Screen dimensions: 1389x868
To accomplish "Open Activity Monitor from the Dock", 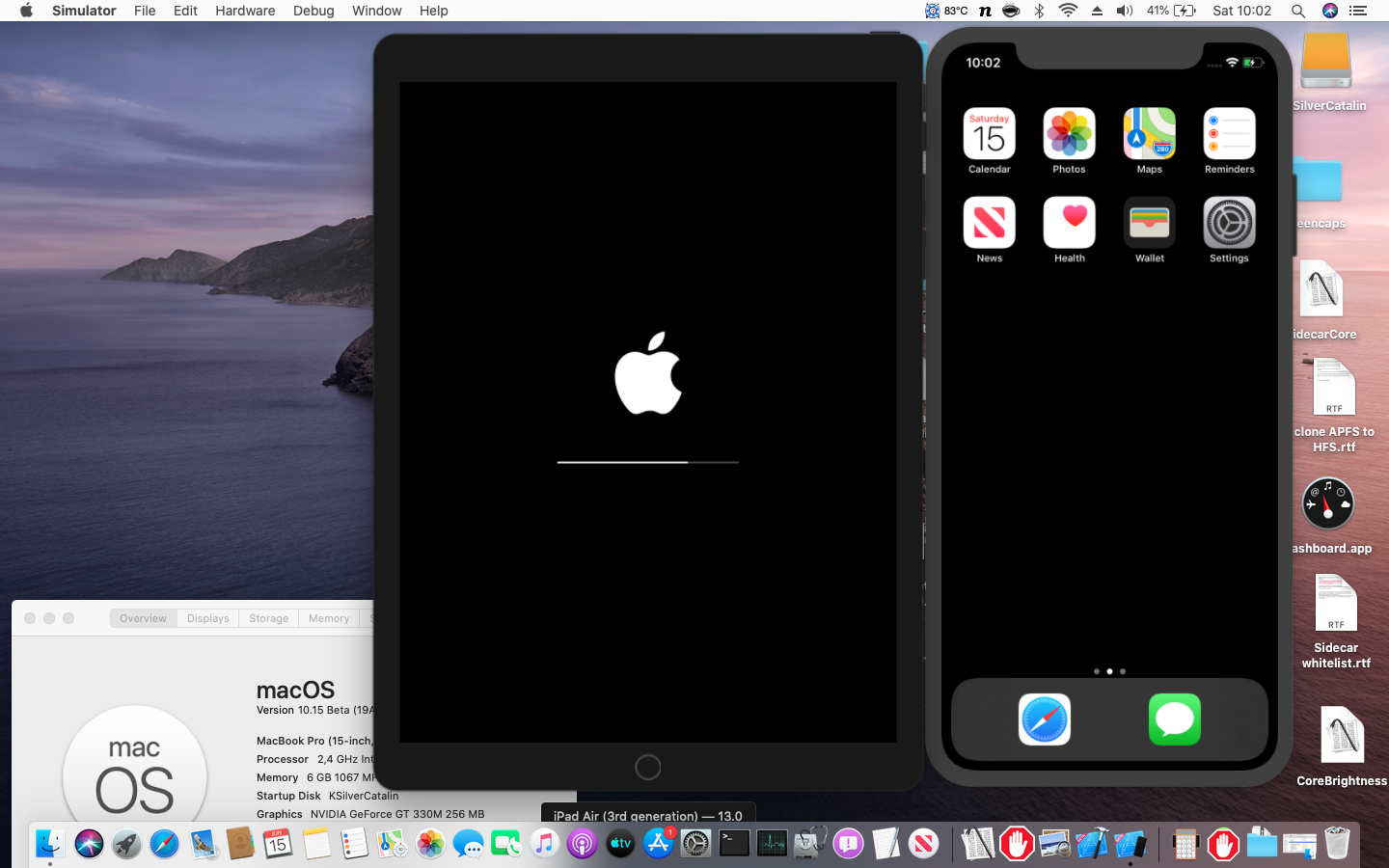I will (772, 844).
